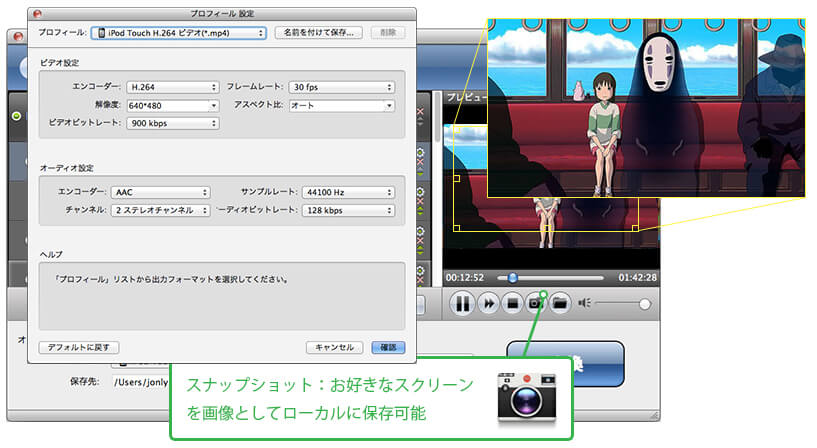Click the 保存先 path field /Users/jonly
Screen dimensions: 817x448
point(141,382)
